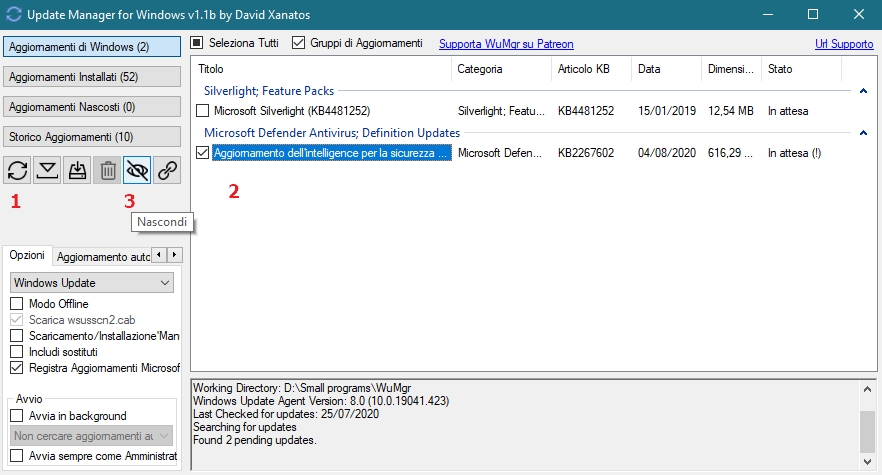Sort by the Dimensi... column header
Screen dimensions: 882x475
click(731, 69)
